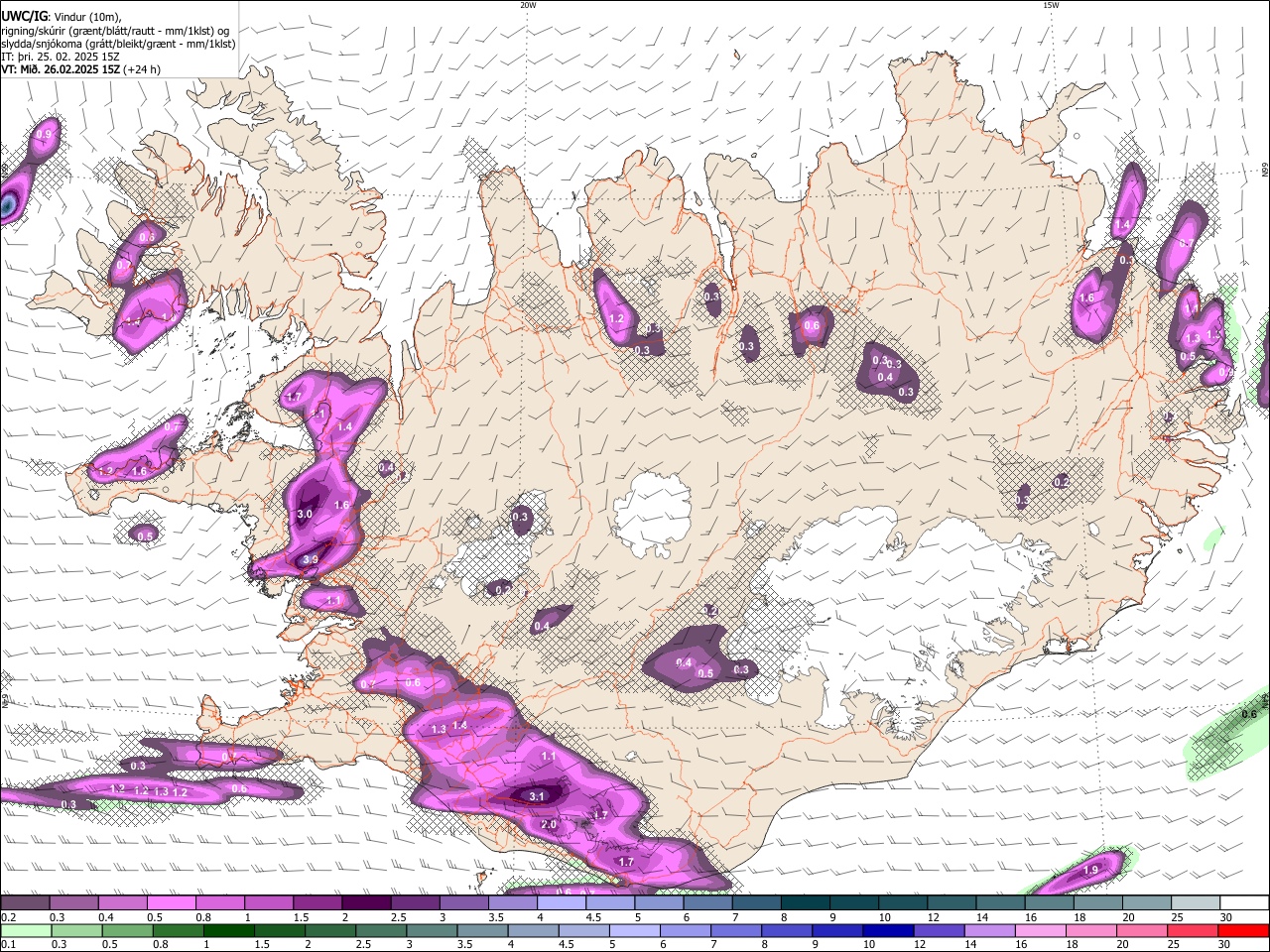Screen dimensions: 1270x952
Task: Select the bright red swatch after 30 in lower legend
Action: pyautogui.click(x=1244, y=930)
